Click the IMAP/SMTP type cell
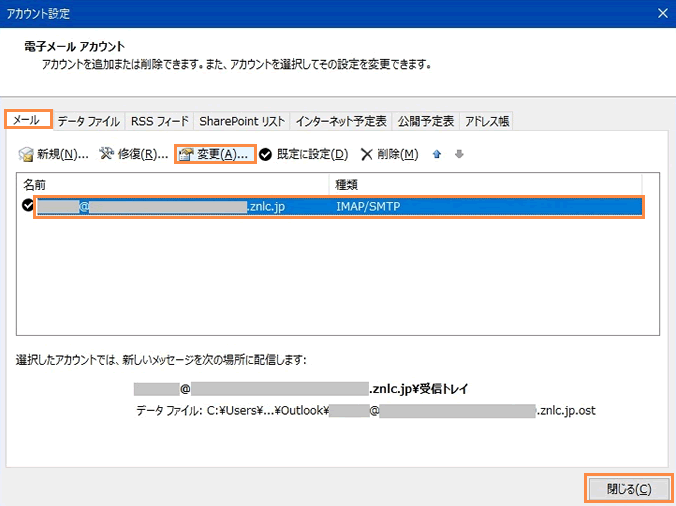This screenshot has width=676, height=506. pos(368,206)
